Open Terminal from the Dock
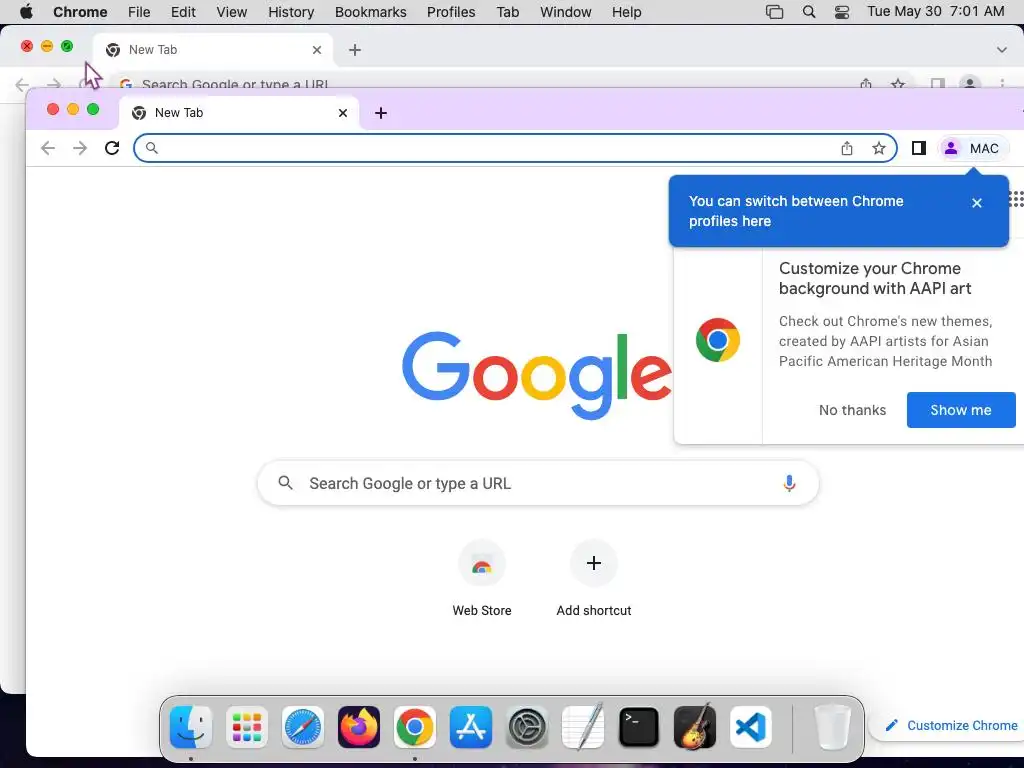 (639, 727)
